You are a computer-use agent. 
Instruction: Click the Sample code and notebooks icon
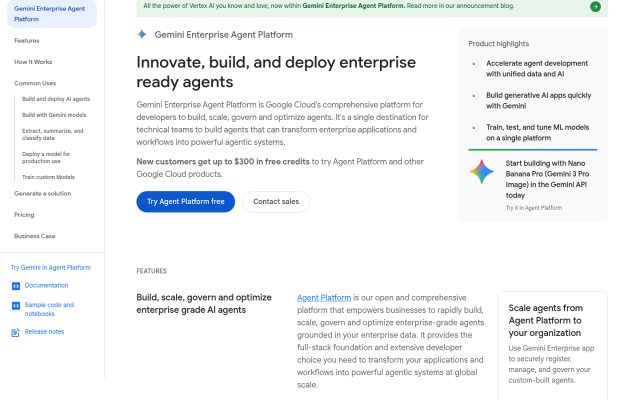point(16,305)
